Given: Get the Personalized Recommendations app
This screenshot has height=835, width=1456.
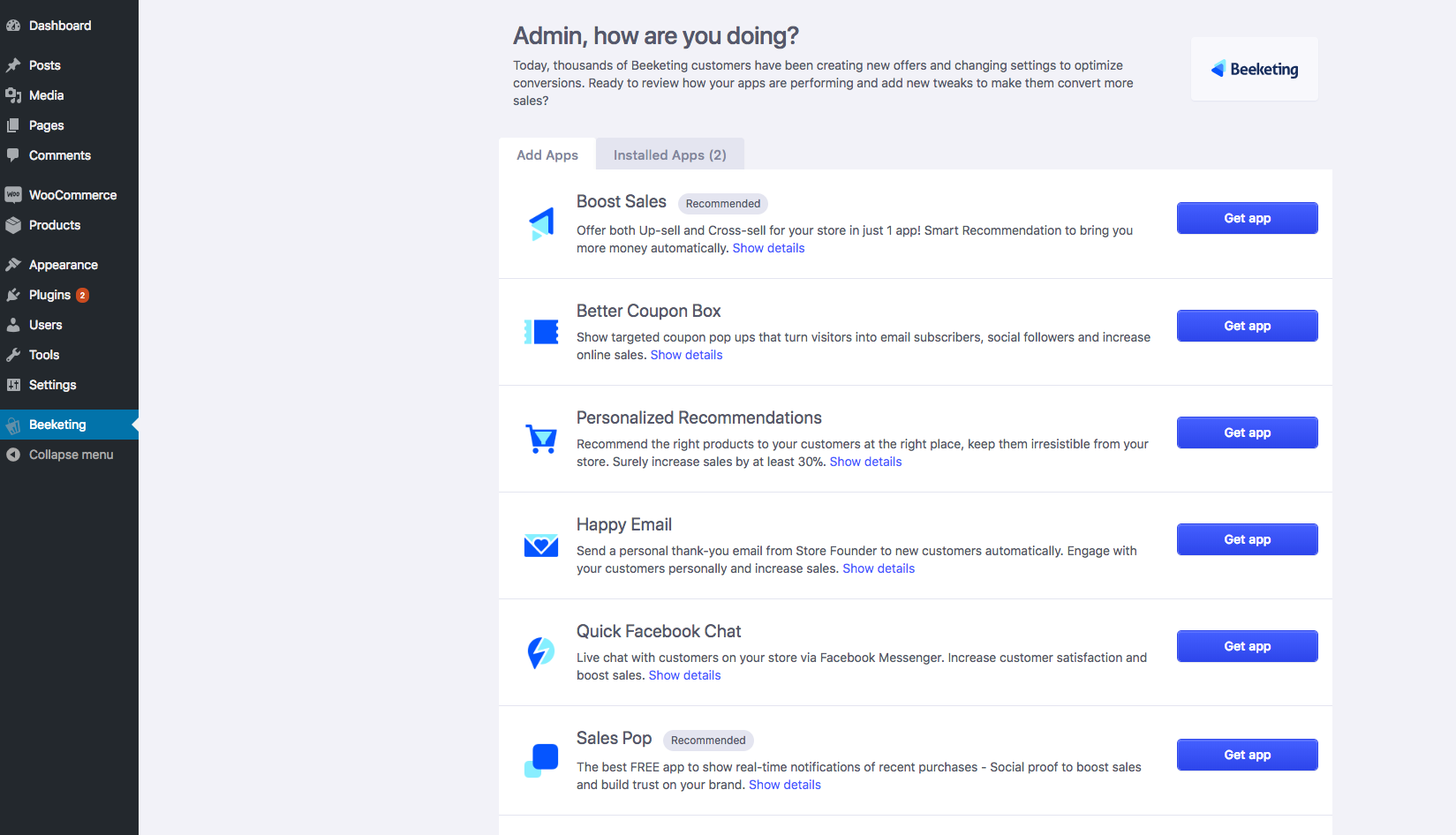Looking at the screenshot, I should coord(1247,433).
